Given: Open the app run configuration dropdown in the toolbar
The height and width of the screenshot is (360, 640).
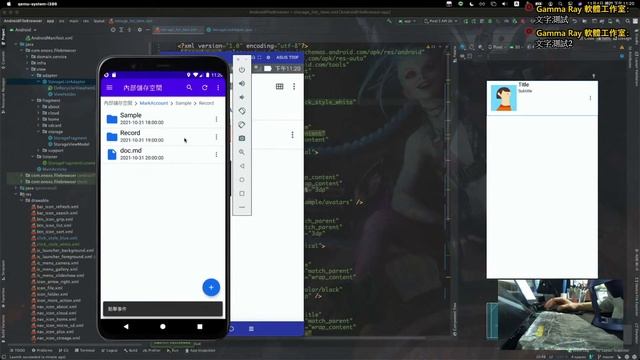Looking at the screenshot, I should click(x=407, y=21).
